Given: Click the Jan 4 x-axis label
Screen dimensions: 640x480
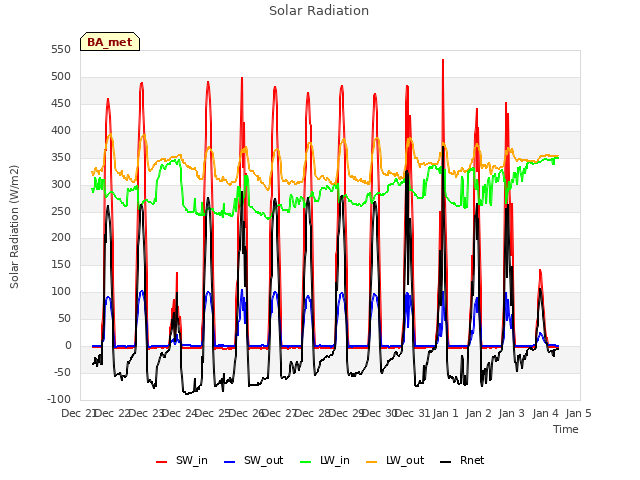Looking at the screenshot, I should tap(545, 413).
